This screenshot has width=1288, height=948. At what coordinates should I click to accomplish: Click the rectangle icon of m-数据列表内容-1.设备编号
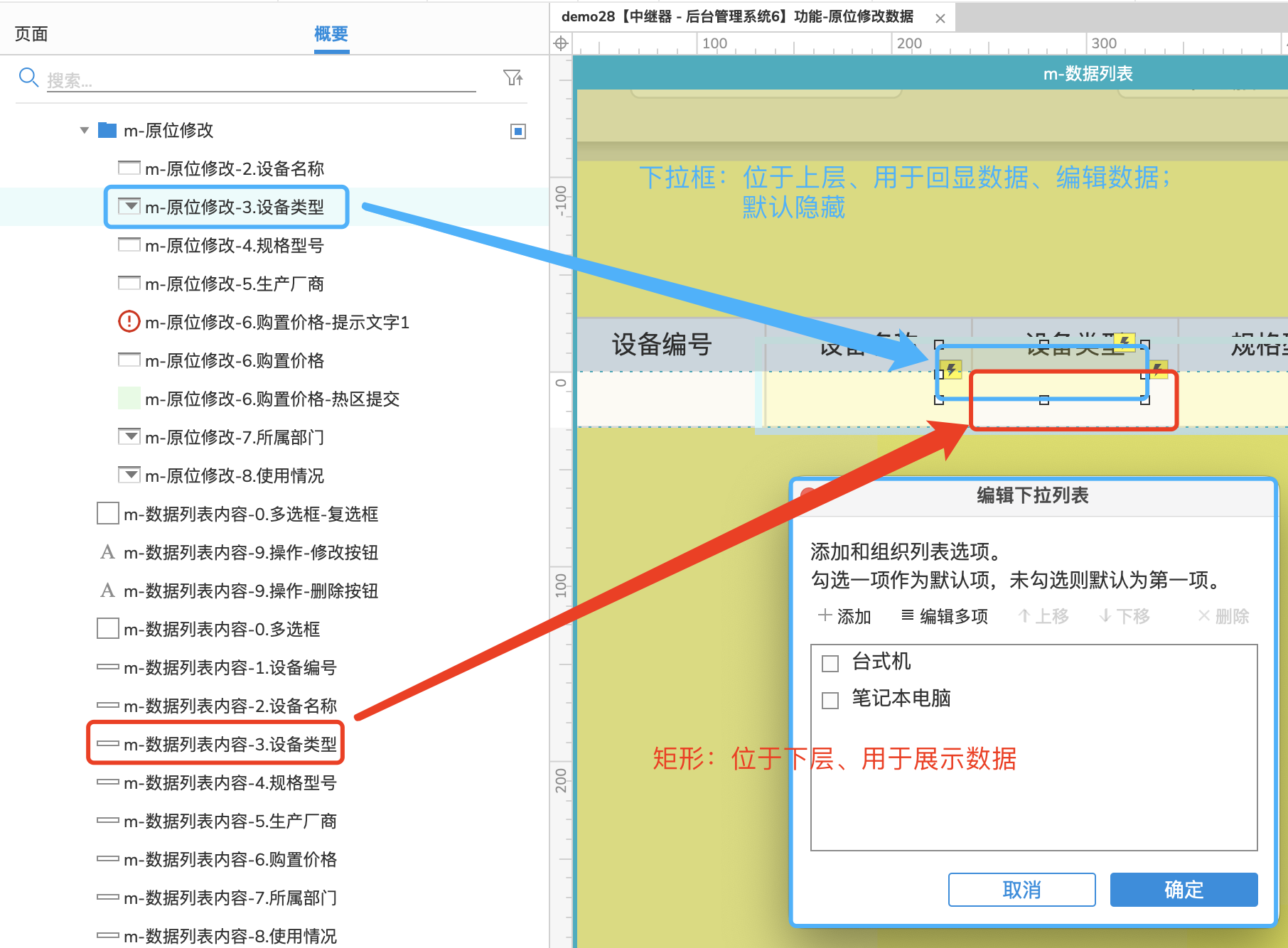pyautogui.click(x=107, y=667)
